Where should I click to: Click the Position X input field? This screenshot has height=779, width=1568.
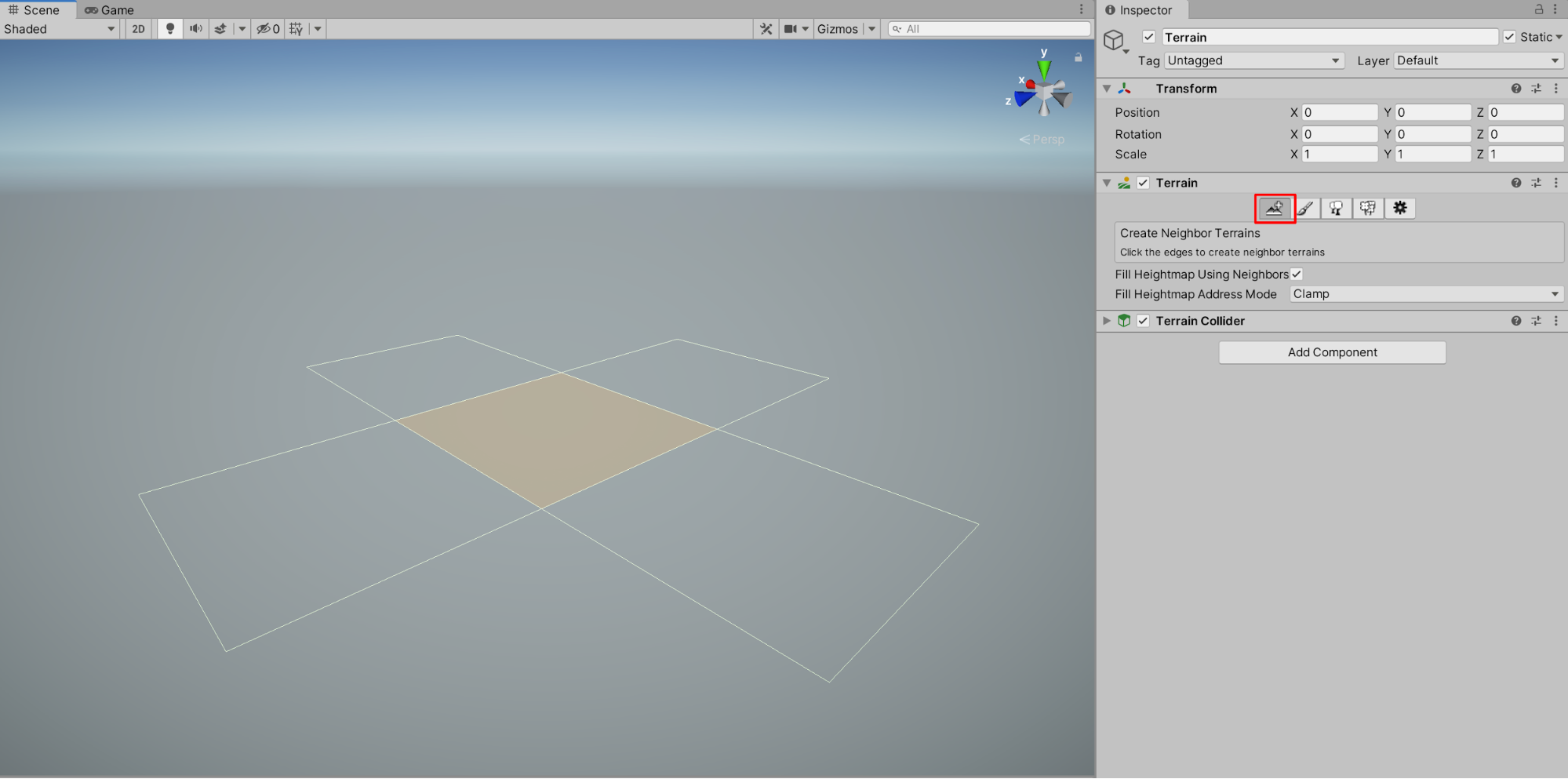pyautogui.click(x=1340, y=112)
